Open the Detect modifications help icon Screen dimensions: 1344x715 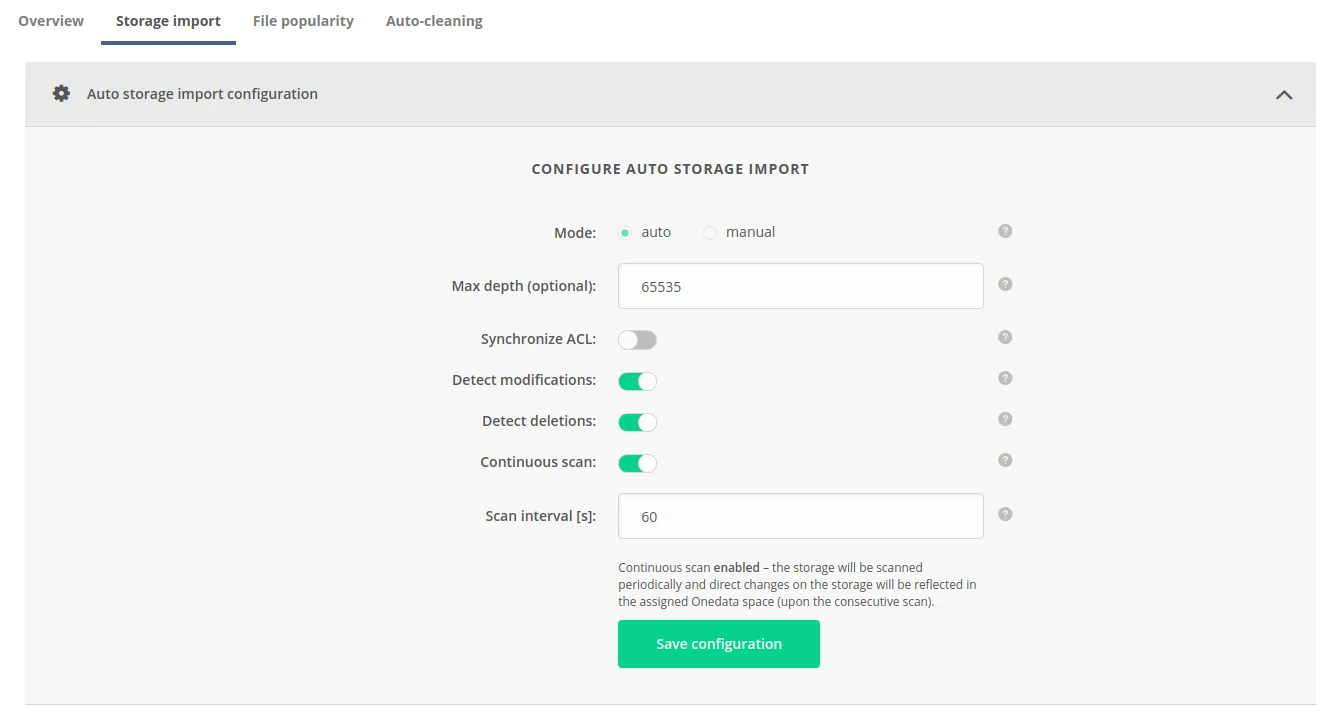1005,378
